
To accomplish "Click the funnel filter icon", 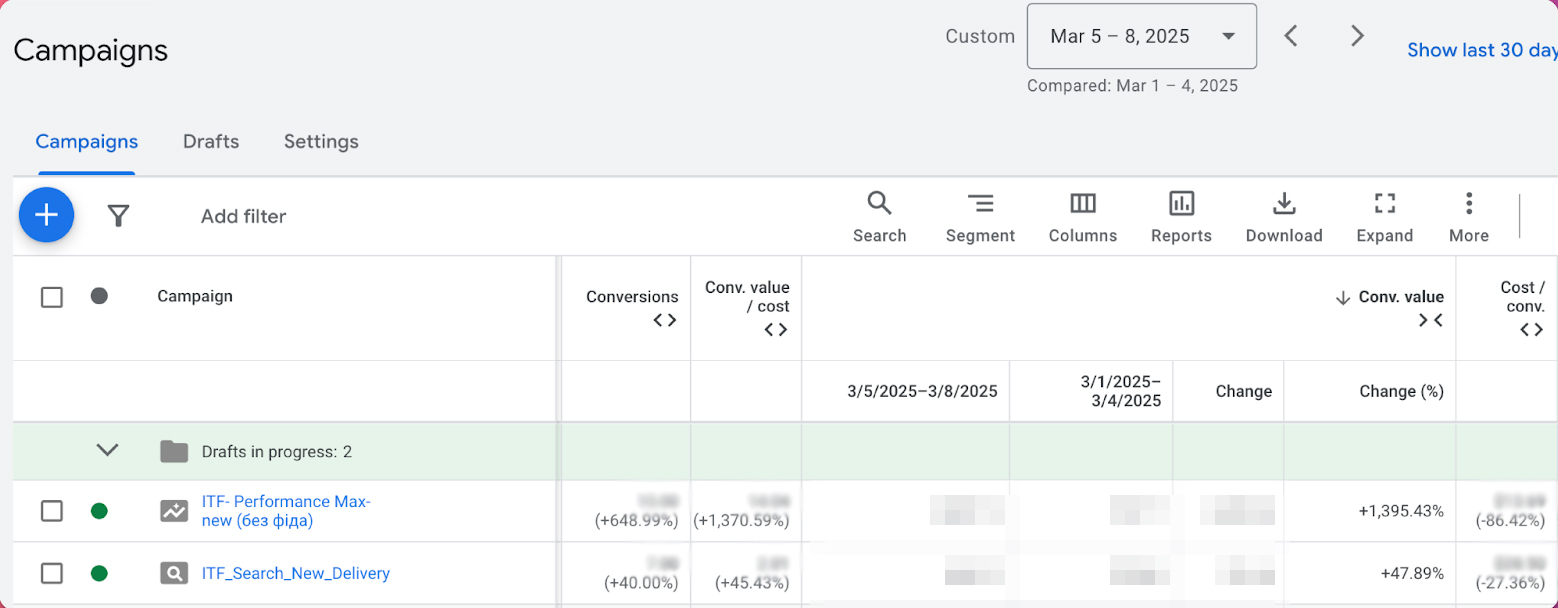I will pyautogui.click(x=119, y=216).
